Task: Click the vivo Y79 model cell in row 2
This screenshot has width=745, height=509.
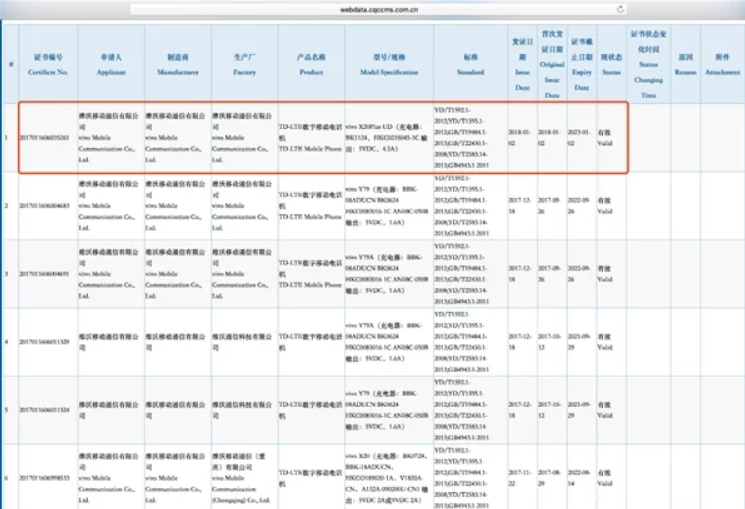Action: click(x=386, y=206)
